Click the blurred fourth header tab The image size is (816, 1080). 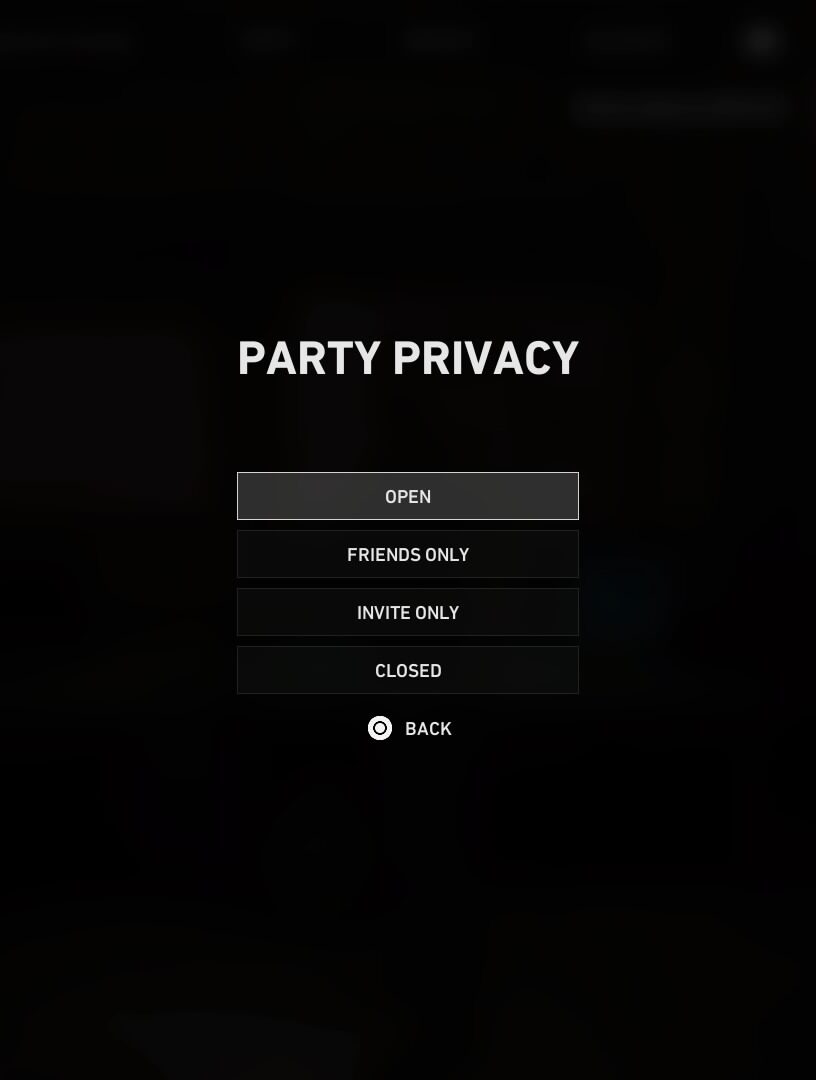coord(628,39)
